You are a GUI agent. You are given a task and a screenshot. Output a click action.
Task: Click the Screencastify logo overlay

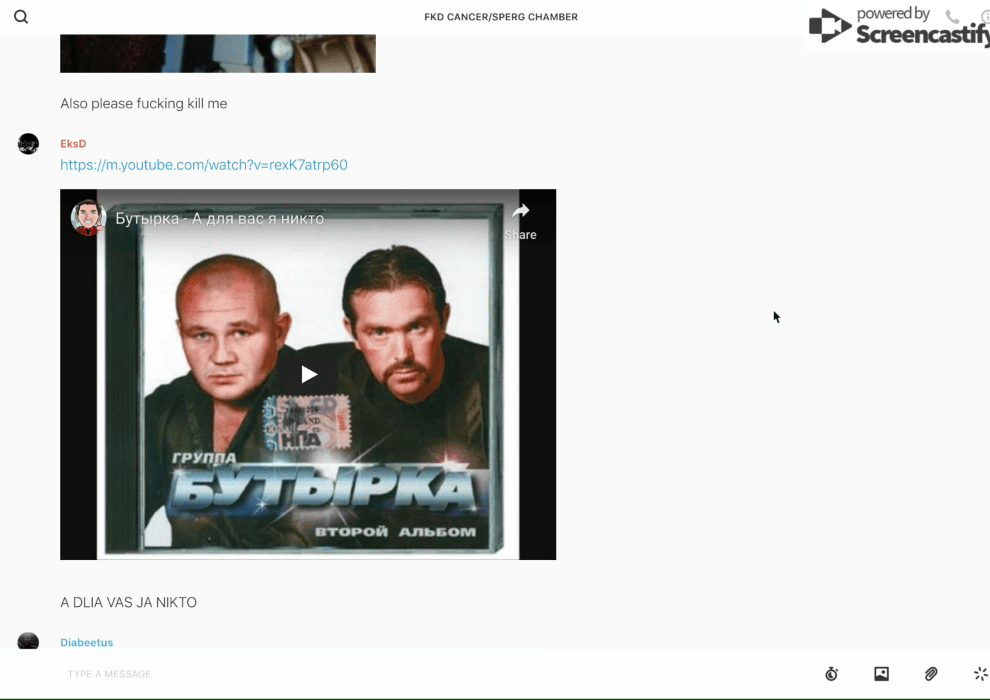895,27
